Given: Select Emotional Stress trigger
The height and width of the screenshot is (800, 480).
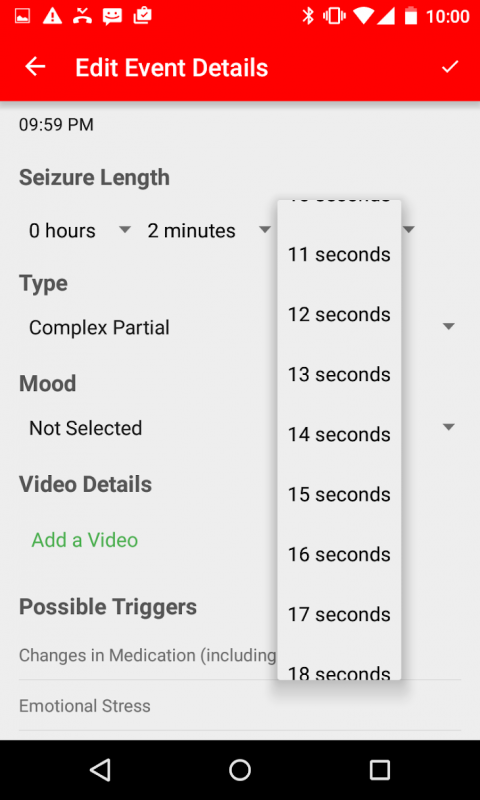Looking at the screenshot, I should (240, 706).
